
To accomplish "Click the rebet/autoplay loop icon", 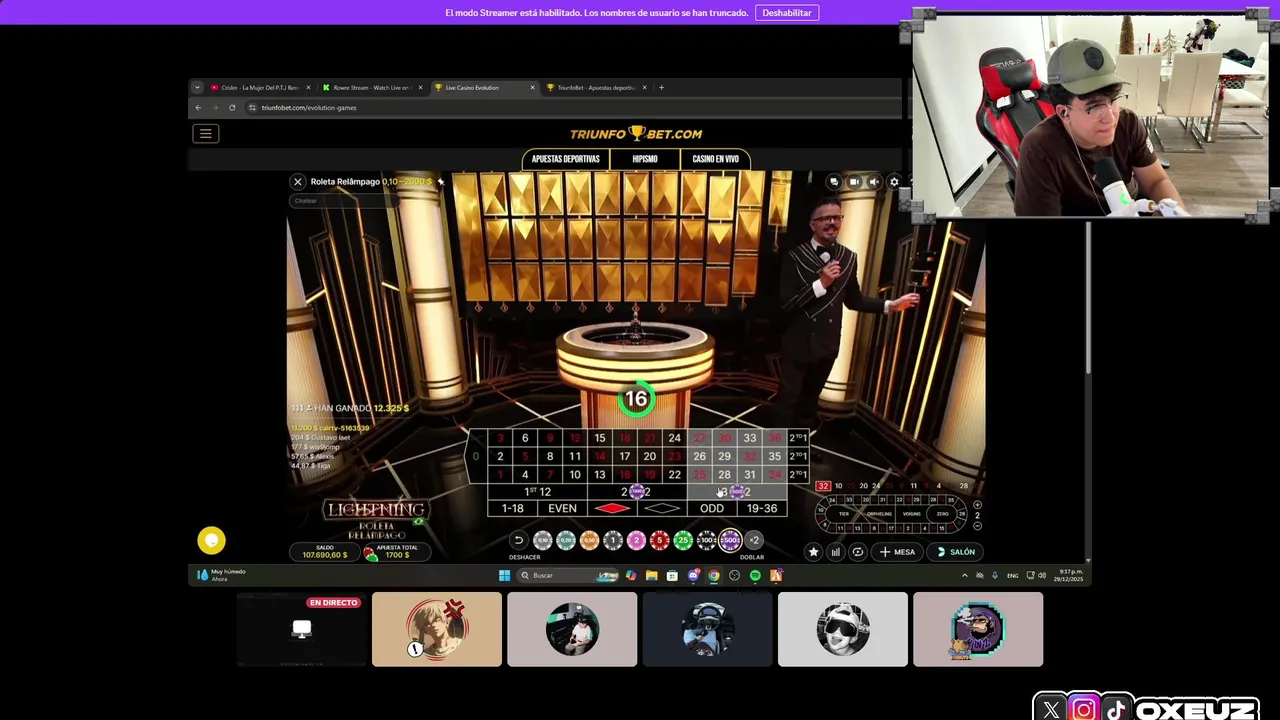I will click(x=857, y=552).
